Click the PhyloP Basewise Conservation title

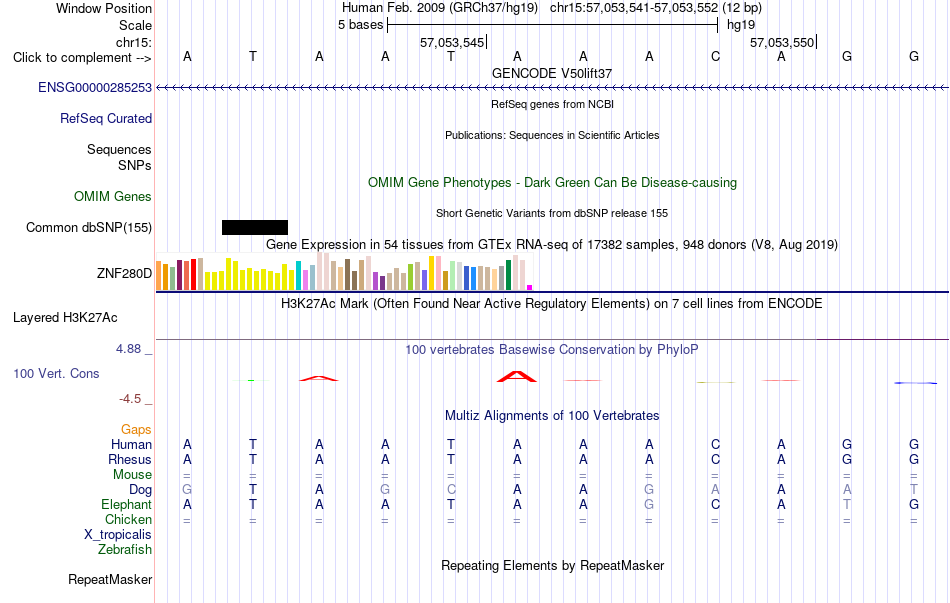click(x=552, y=349)
